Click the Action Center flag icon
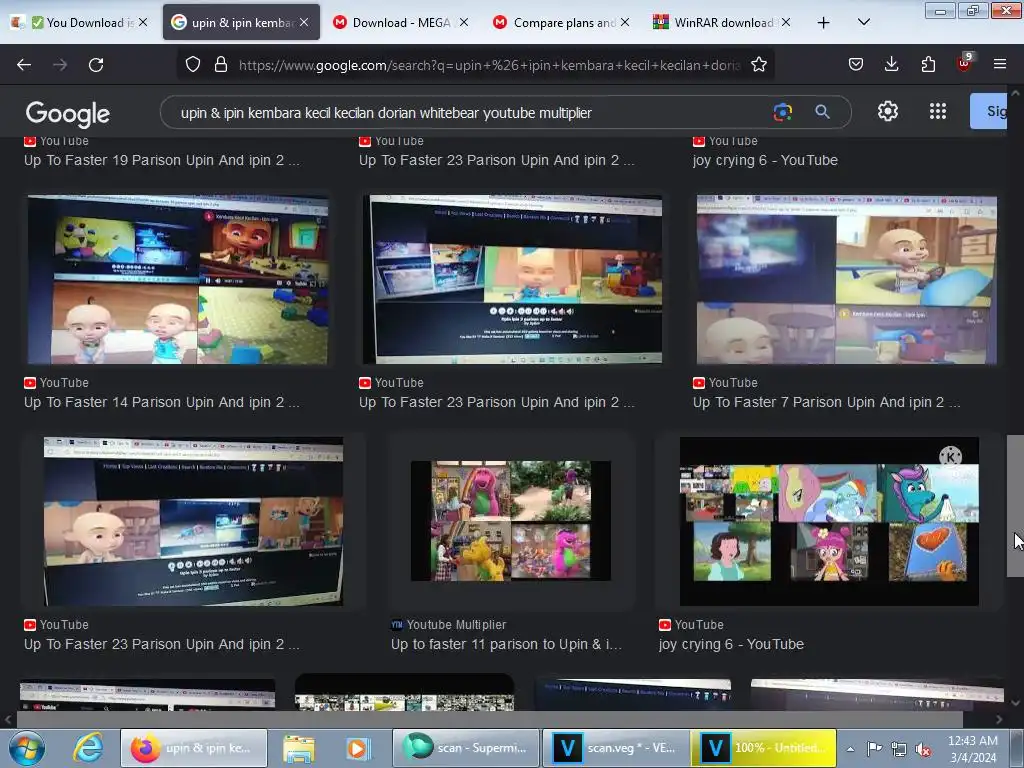 click(x=874, y=749)
